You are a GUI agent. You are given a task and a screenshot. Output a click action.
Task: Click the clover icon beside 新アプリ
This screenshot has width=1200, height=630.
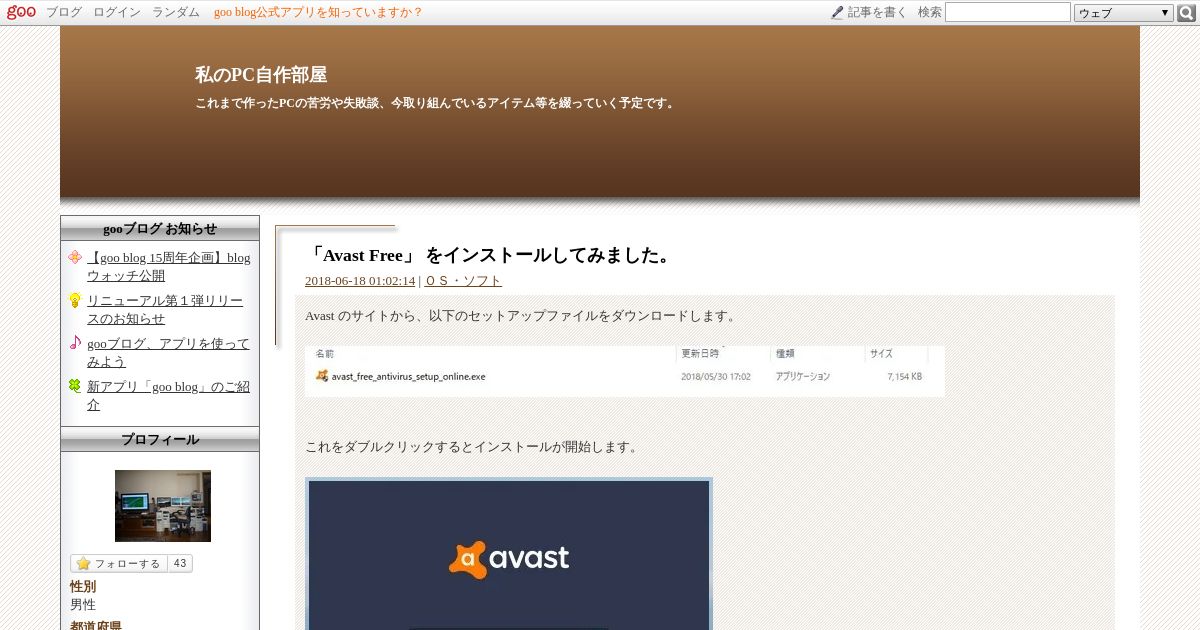click(75, 386)
